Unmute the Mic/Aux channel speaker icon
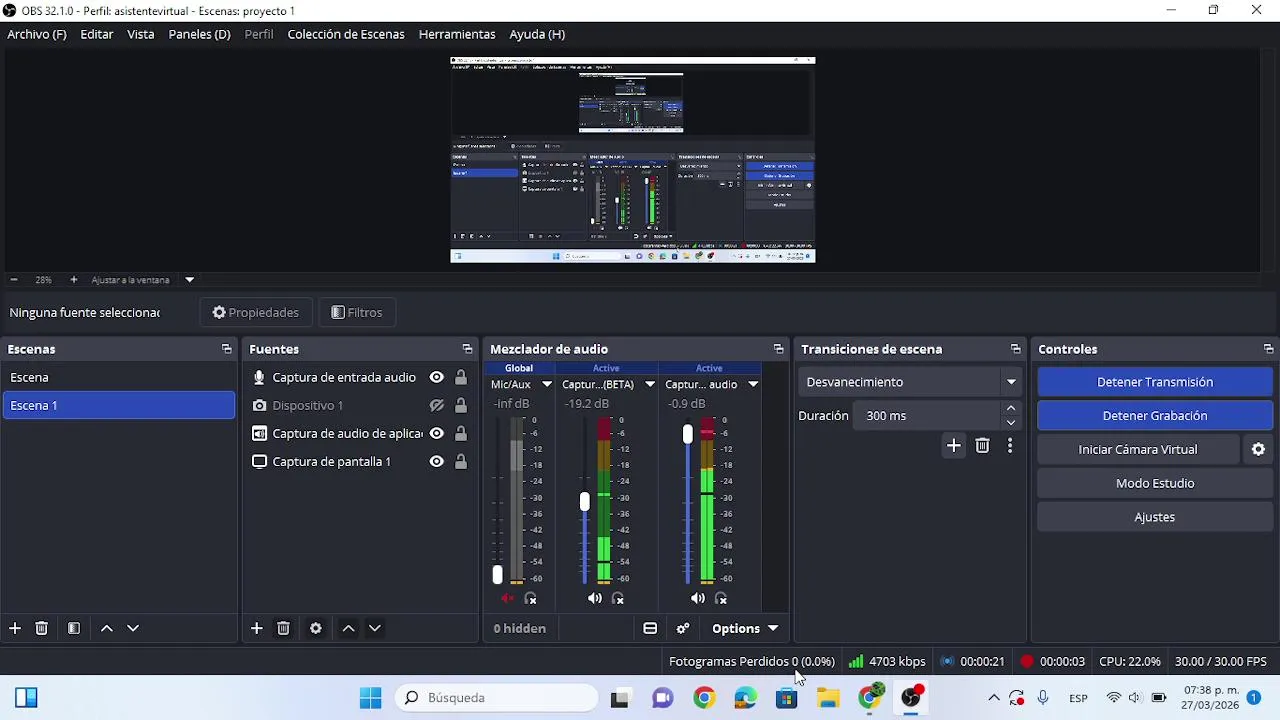Image resolution: width=1280 pixels, height=720 pixels. click(507, 598)
